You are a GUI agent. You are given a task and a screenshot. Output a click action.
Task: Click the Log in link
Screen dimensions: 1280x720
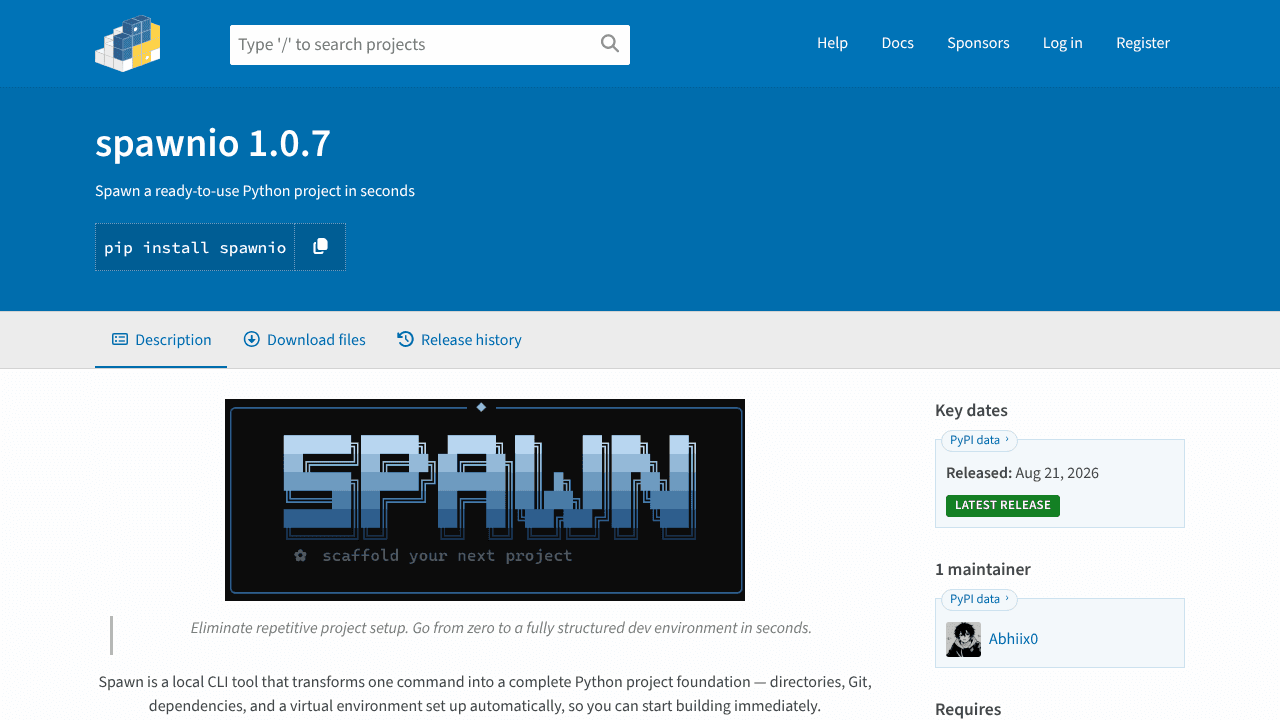point(1062,43)
